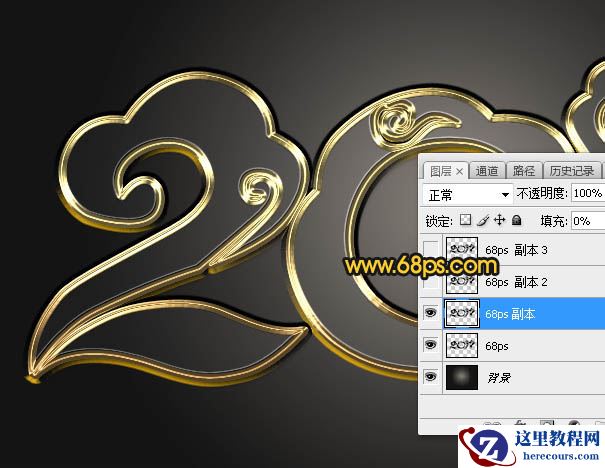Screen dimensions: 605x468
Task: Select the 背景 layer name
Action: coord(499,378)
